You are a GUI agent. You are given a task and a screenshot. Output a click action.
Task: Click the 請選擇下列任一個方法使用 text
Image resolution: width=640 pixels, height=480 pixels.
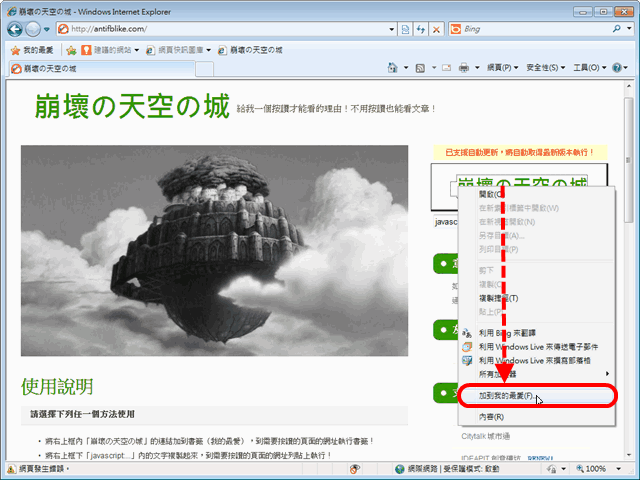pos(82,414)
